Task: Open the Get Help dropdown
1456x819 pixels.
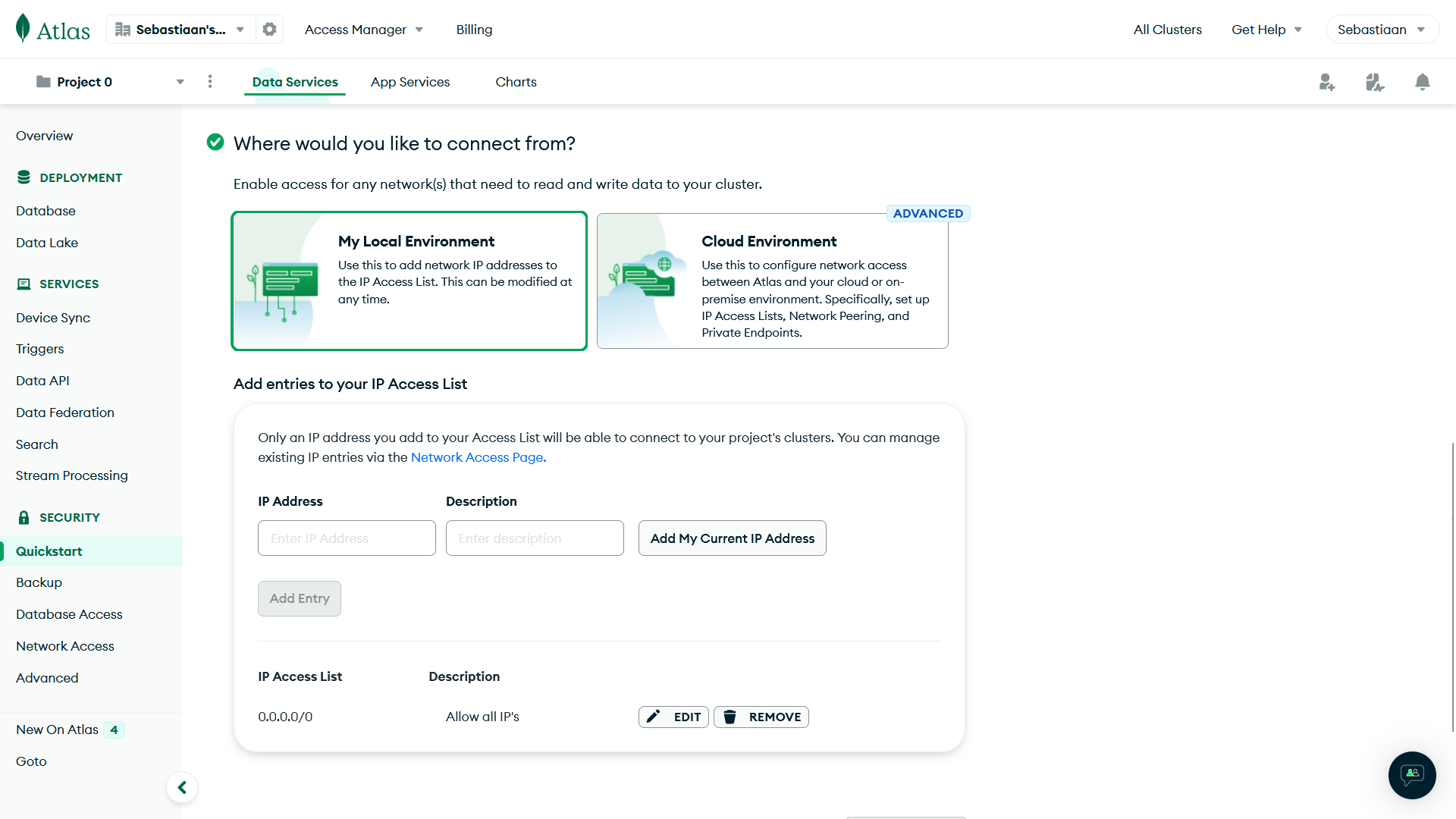Action: pyautogui.click(x=1266, y=29)
